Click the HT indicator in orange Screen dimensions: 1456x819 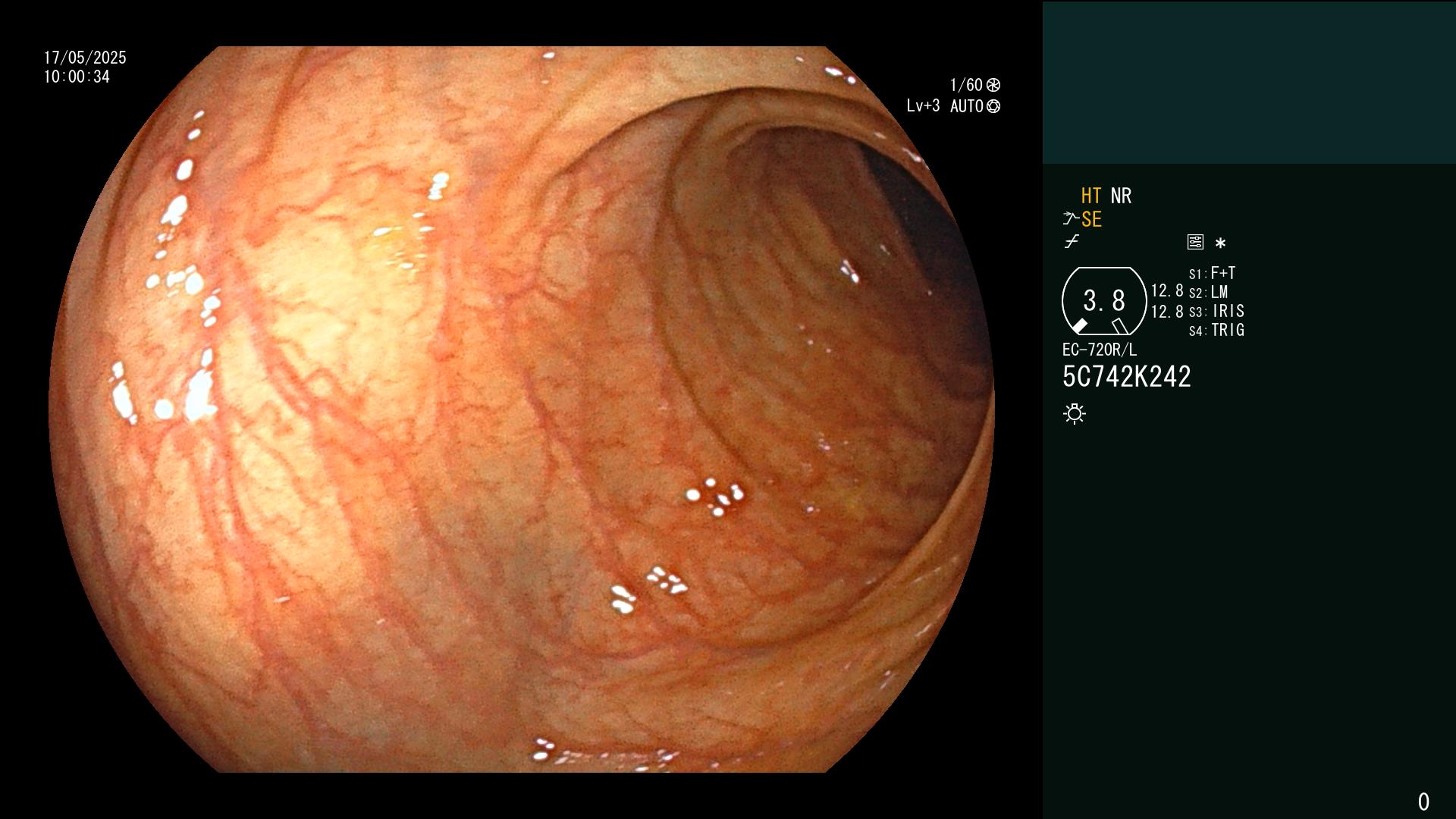(x=1090, y=196)
